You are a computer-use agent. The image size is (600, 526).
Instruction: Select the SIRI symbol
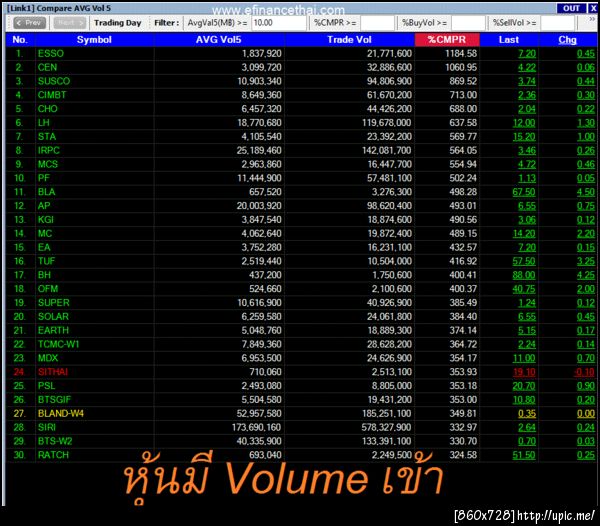[x=47, y=427]
